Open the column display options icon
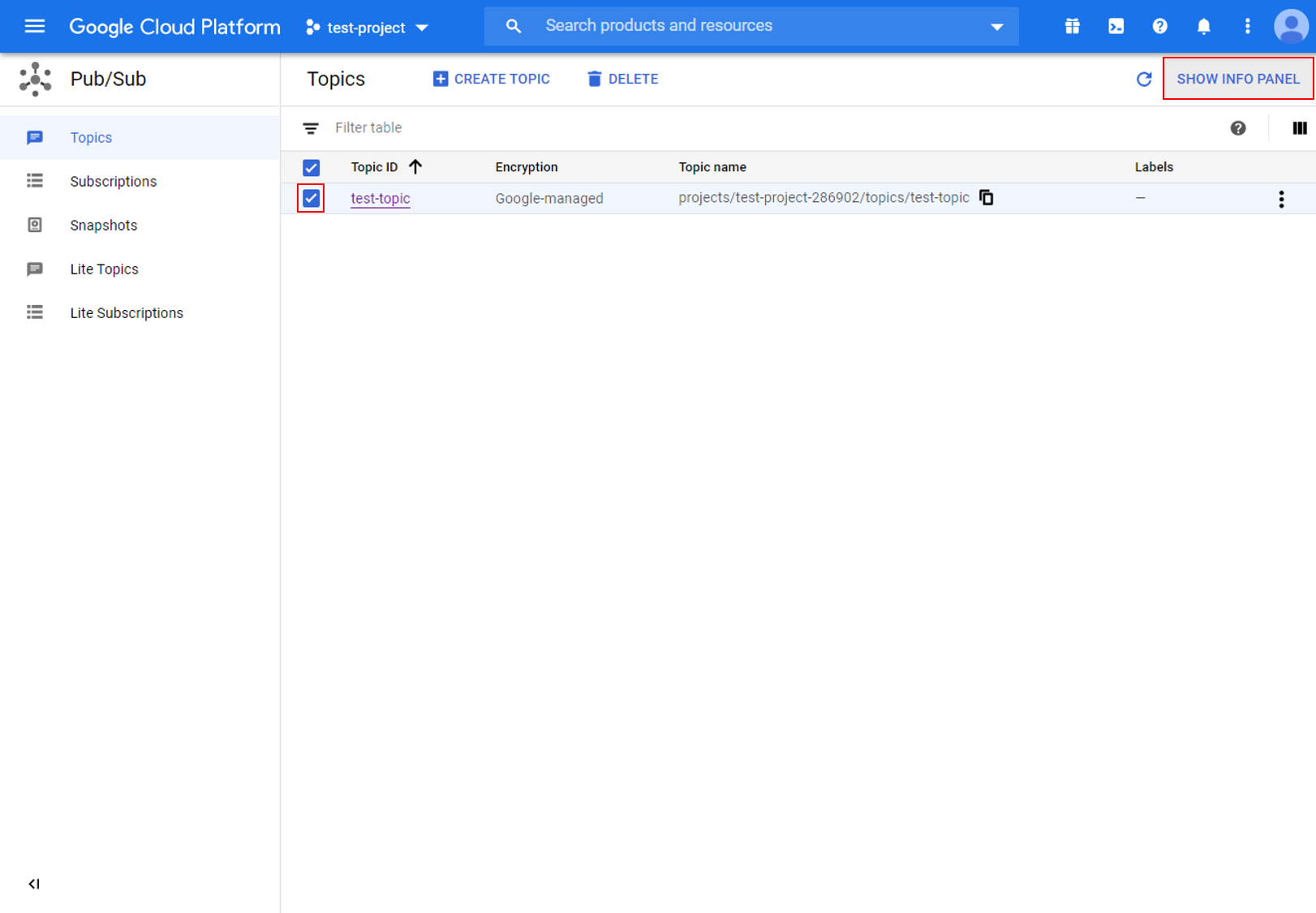 click(1300, 128)
